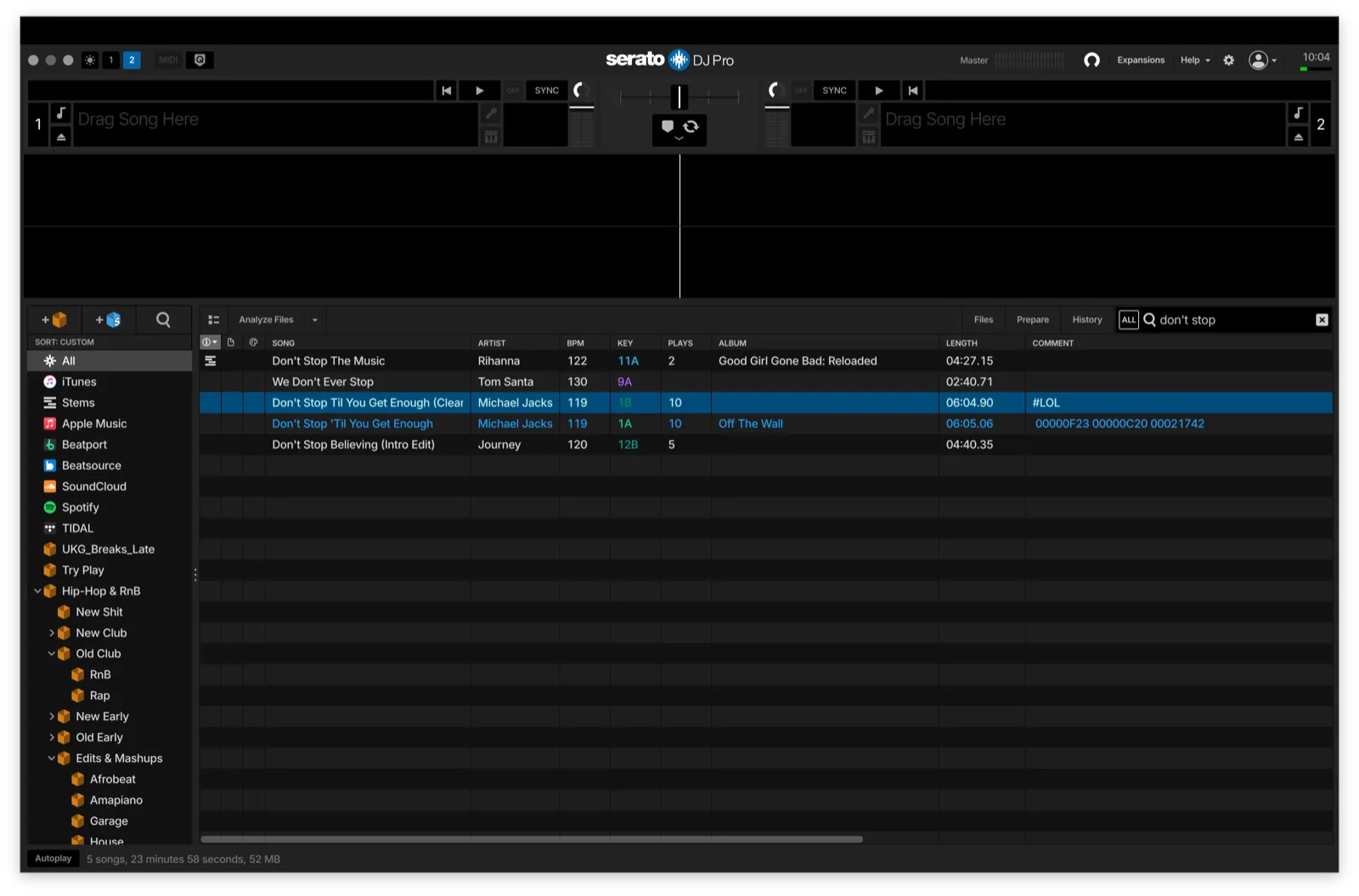Clear the don't stop search text

(x=1322, y=320)
